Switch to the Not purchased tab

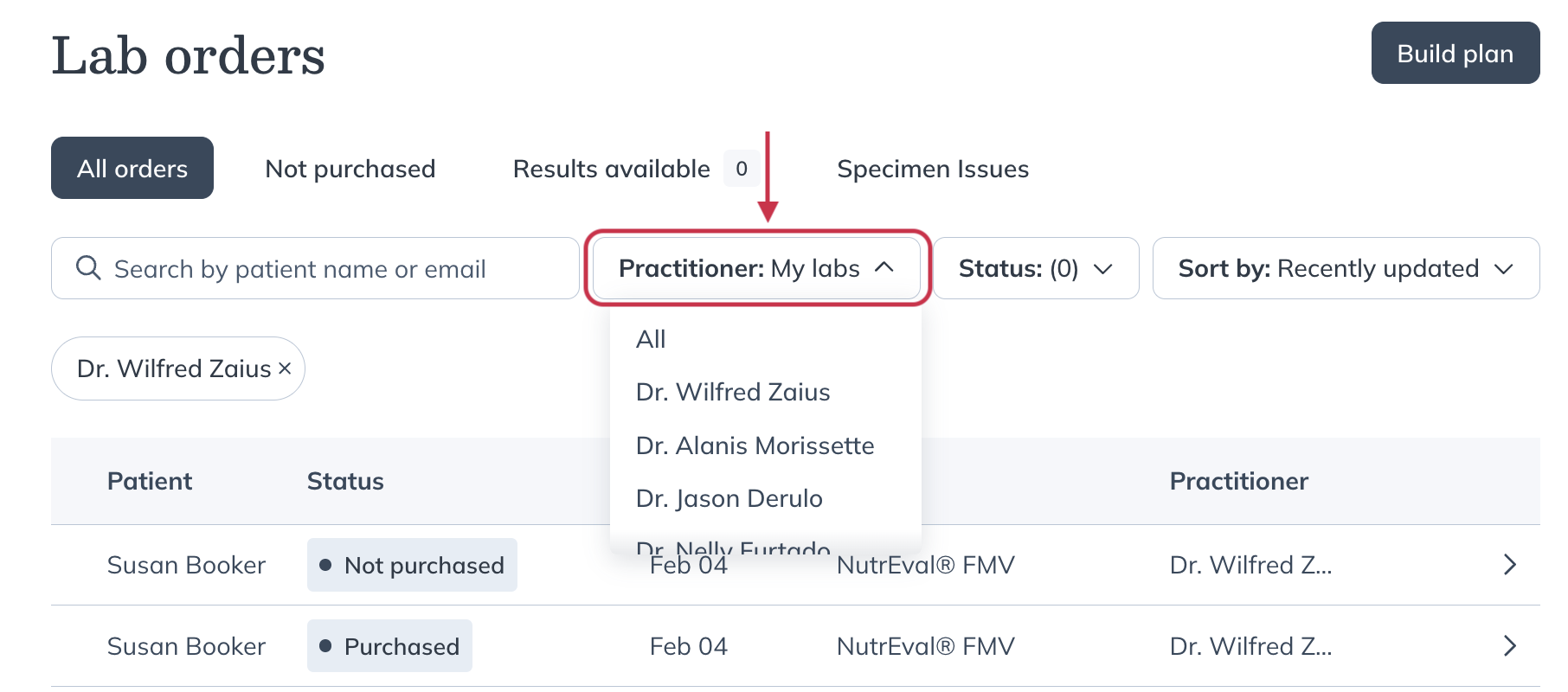tap(350, 168)
